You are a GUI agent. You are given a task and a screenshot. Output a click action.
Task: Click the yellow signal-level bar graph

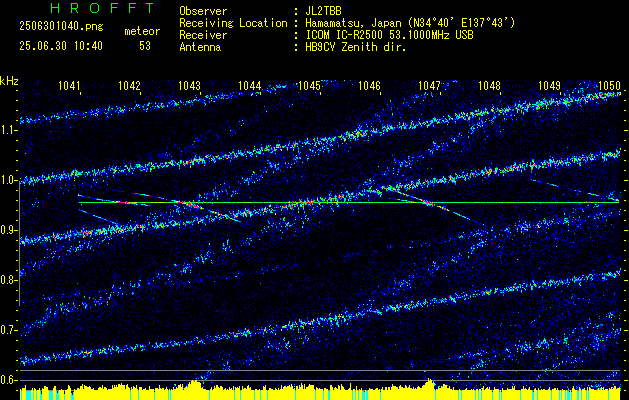[320, 392]
